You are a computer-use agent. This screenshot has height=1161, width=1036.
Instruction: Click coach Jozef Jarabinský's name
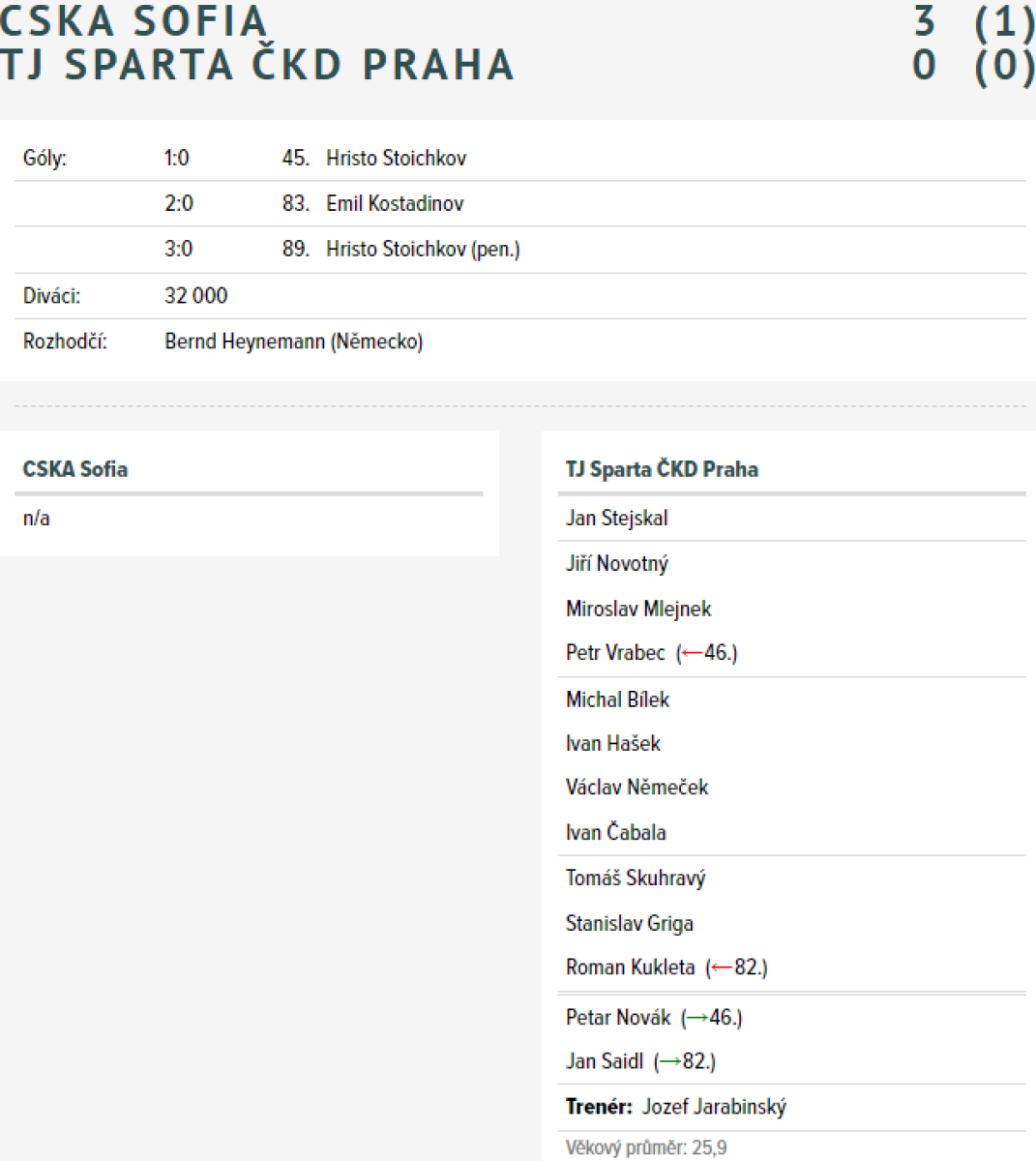click(714, 1107)
